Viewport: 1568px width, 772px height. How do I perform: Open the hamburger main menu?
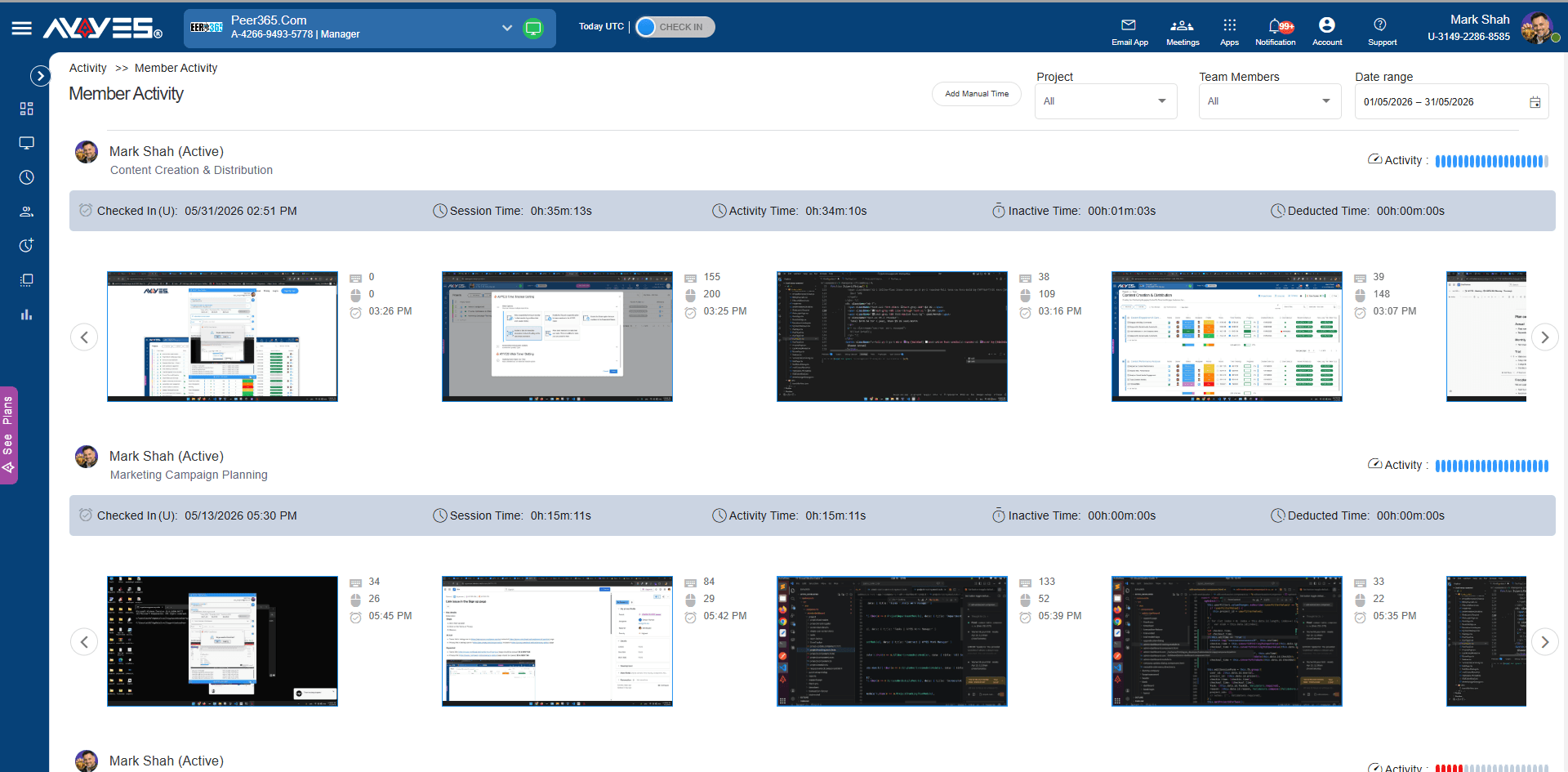[x=22, y=29]
